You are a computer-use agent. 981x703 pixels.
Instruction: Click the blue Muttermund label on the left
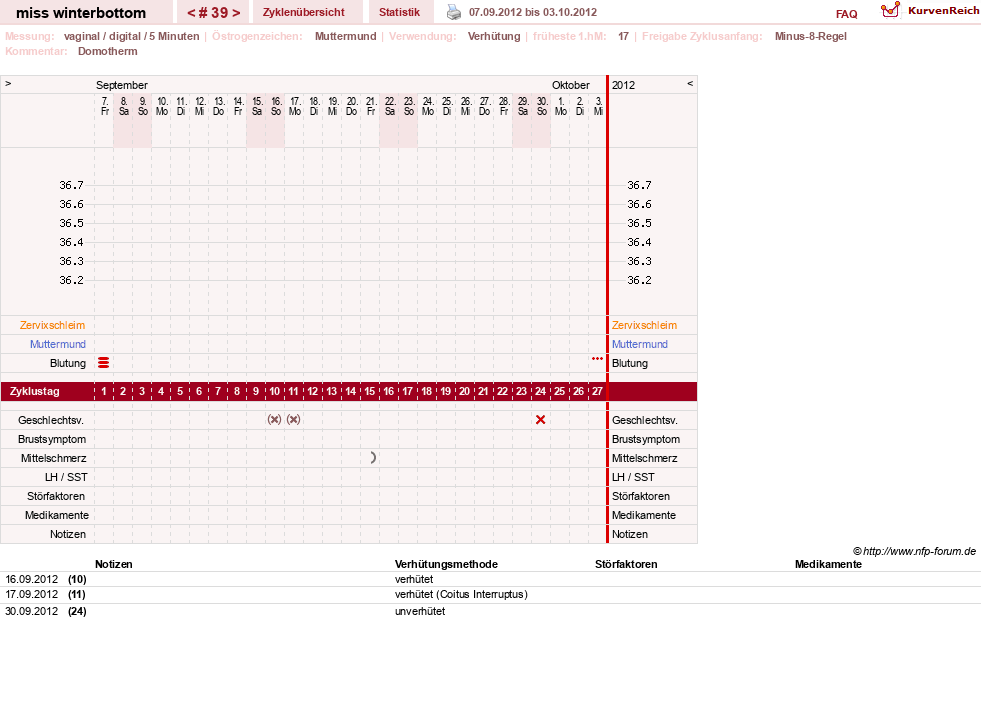click(x=58, y=344)
